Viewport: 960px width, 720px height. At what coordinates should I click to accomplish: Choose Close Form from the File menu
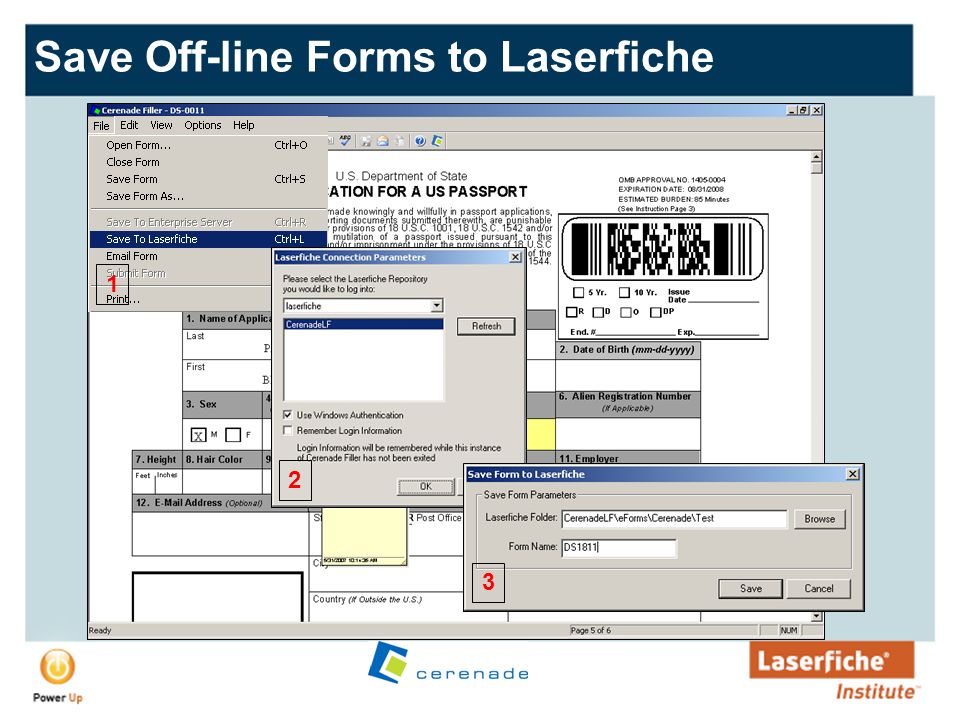pyautogui.click(x=208, y=162)
